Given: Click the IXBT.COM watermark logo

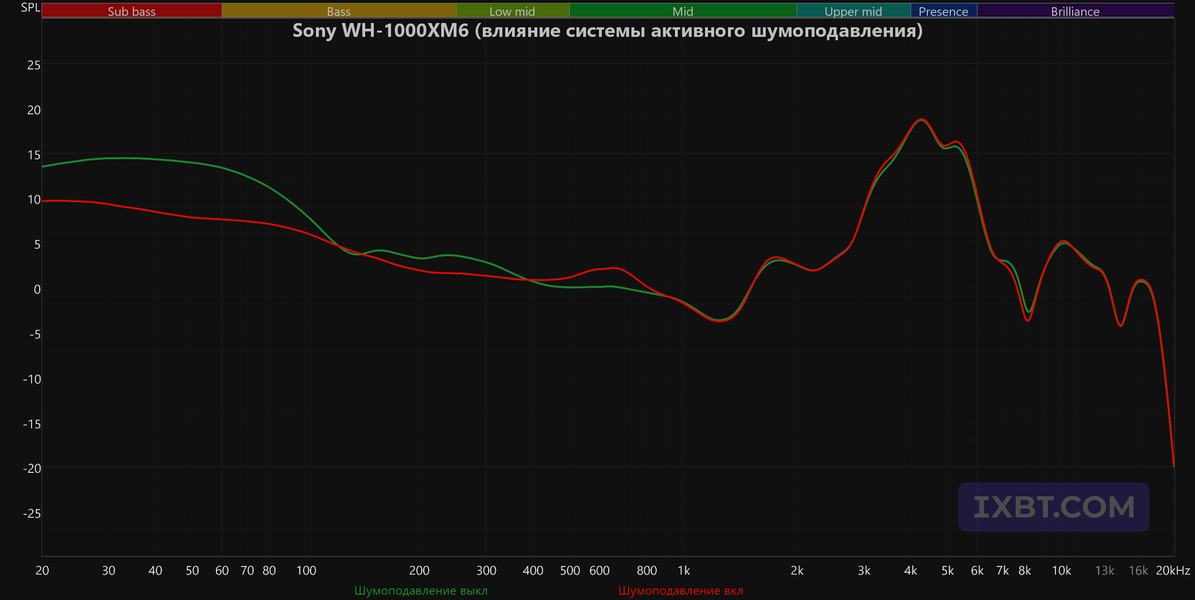Looking at the screenshot, I should pos(1054,507).
